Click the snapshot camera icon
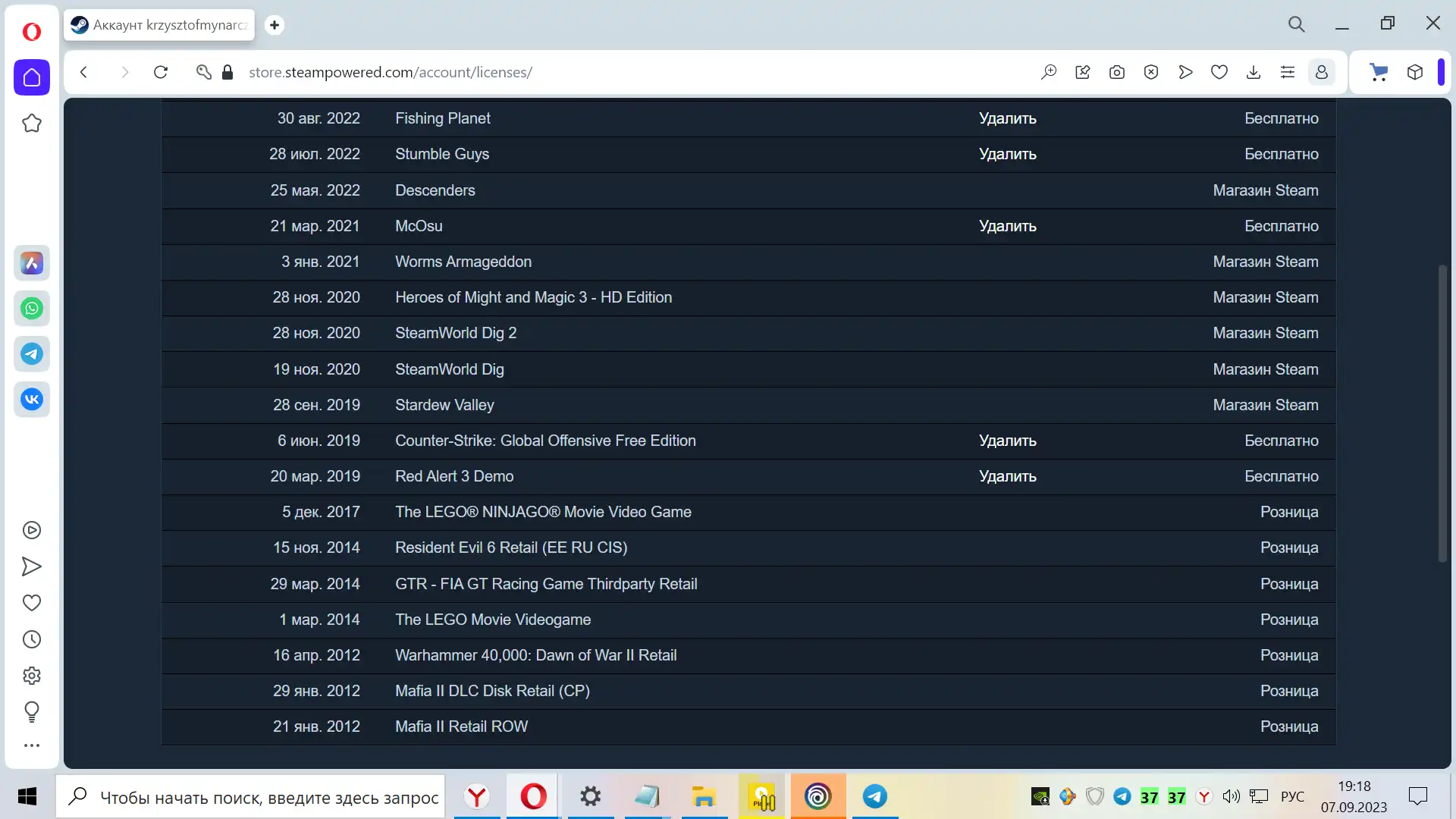Image resolution: width=1456 pixels, height=819 pixels. pos(1116,72)
